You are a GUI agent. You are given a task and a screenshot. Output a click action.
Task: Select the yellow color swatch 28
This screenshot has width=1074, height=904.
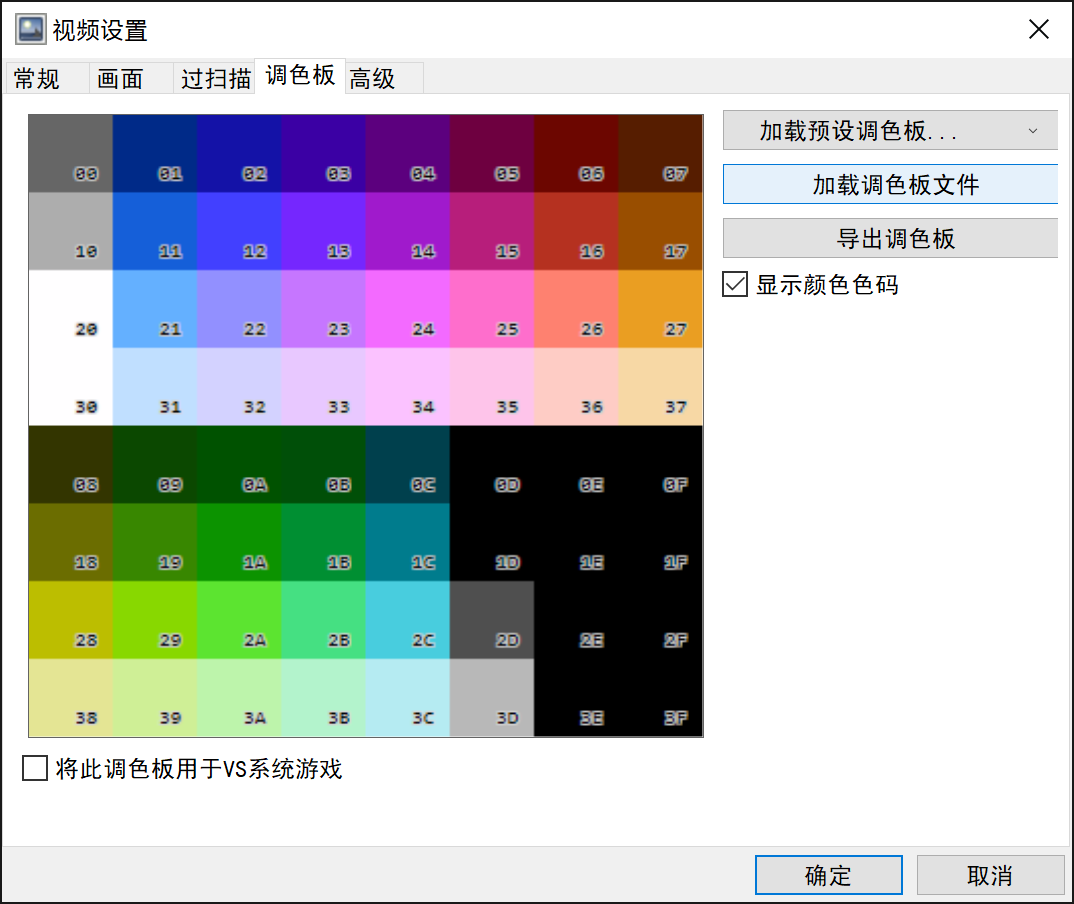tap(71, 620)
